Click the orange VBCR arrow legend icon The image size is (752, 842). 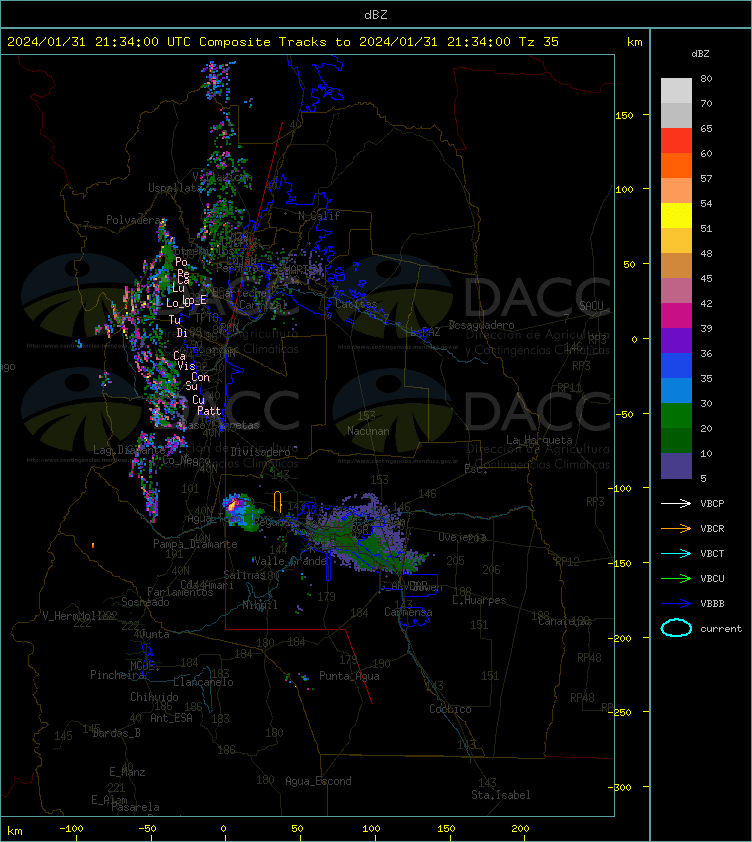(676, 528)
